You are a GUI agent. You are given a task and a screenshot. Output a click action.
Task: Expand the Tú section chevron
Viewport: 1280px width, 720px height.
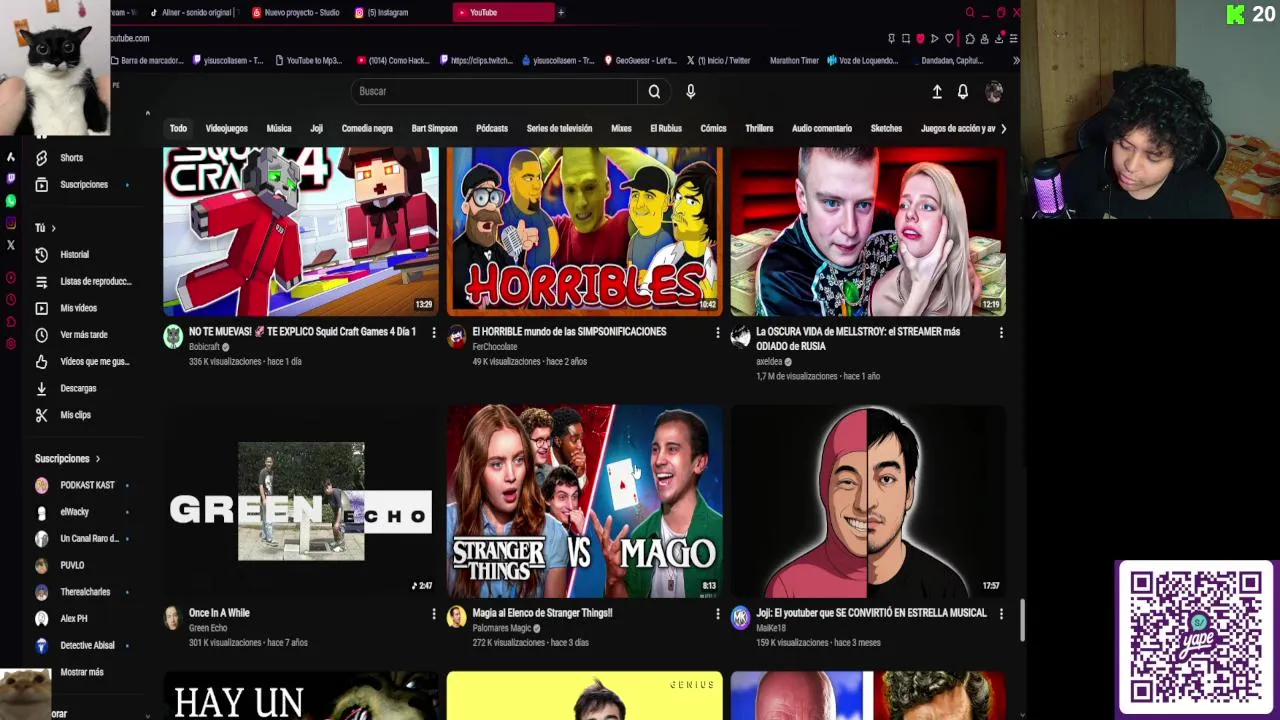tap(53, 228)
